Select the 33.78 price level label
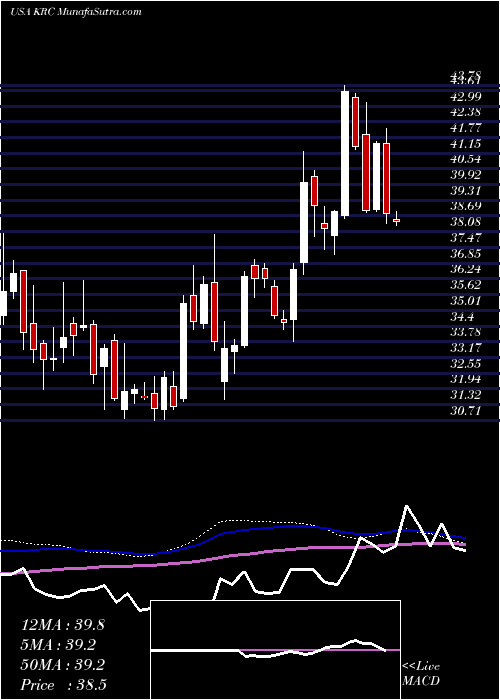Viewport: 500px width, 700px height. click(466, 332)
